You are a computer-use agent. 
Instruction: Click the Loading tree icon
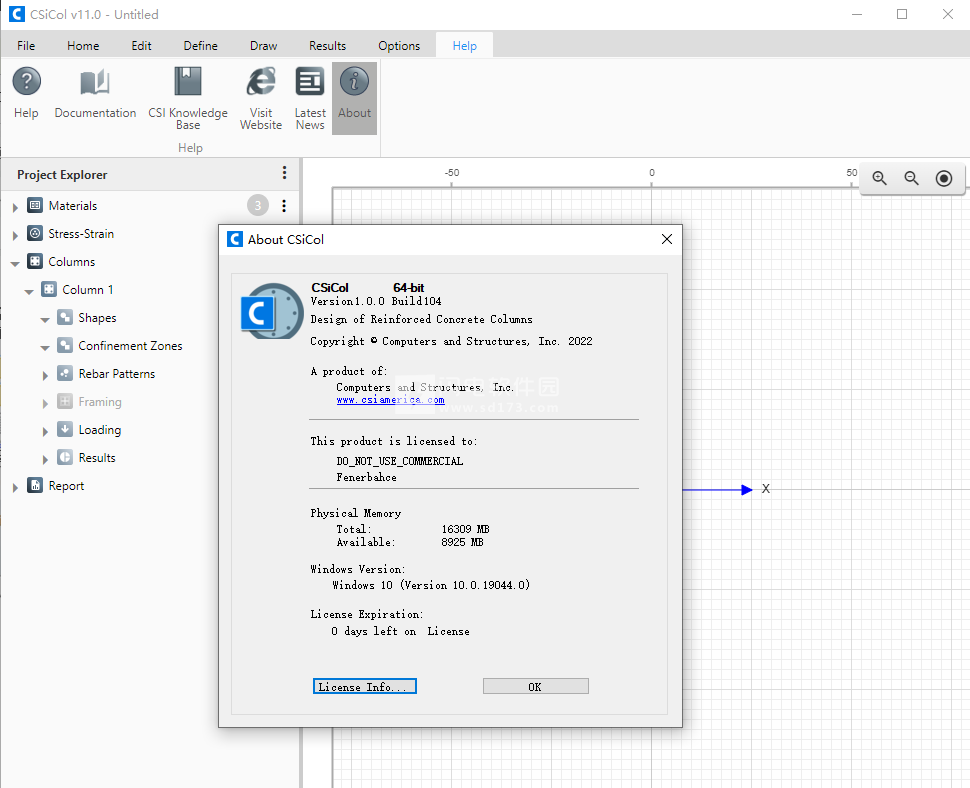[65, 429]
